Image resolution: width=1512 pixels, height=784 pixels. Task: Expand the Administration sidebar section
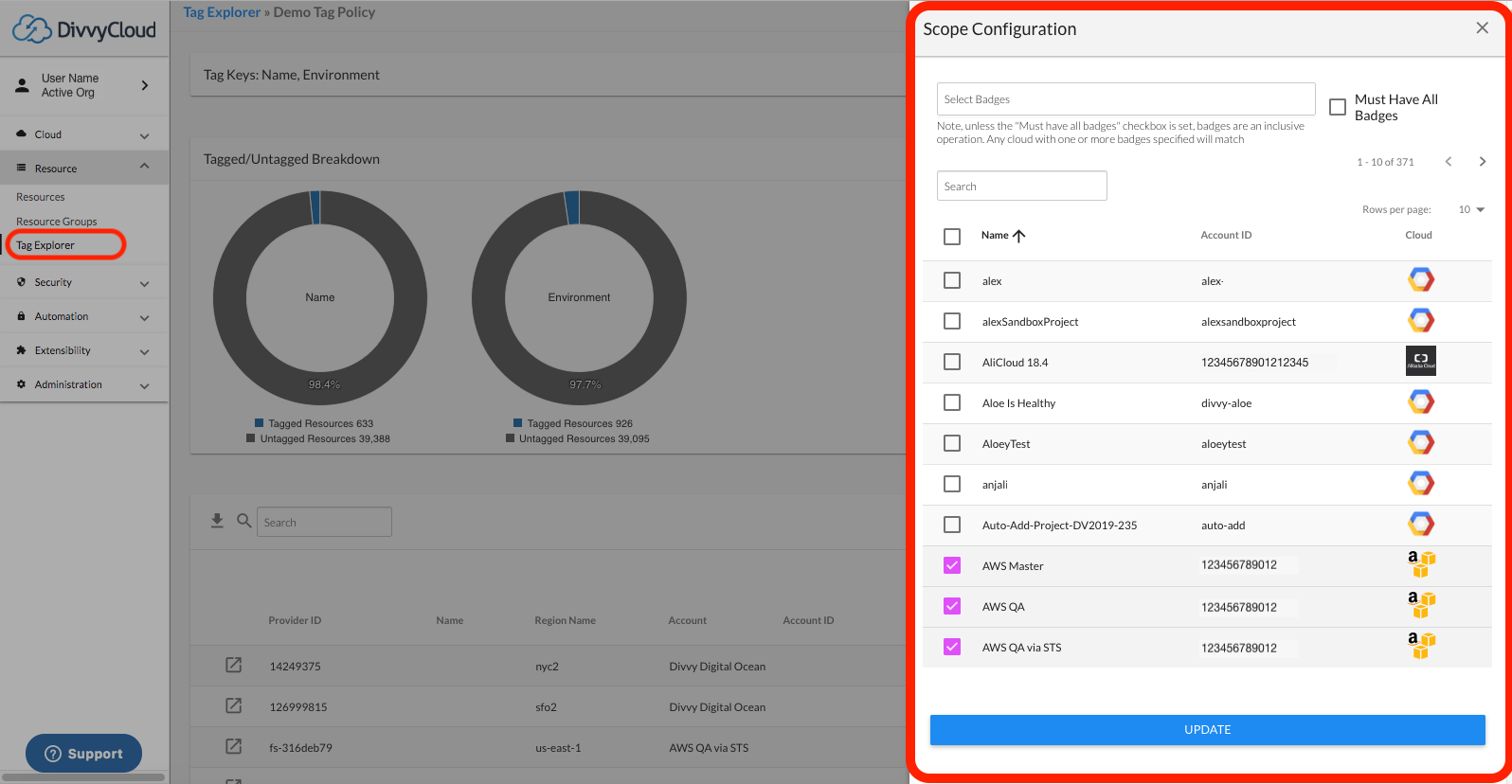tap(144, 385)
